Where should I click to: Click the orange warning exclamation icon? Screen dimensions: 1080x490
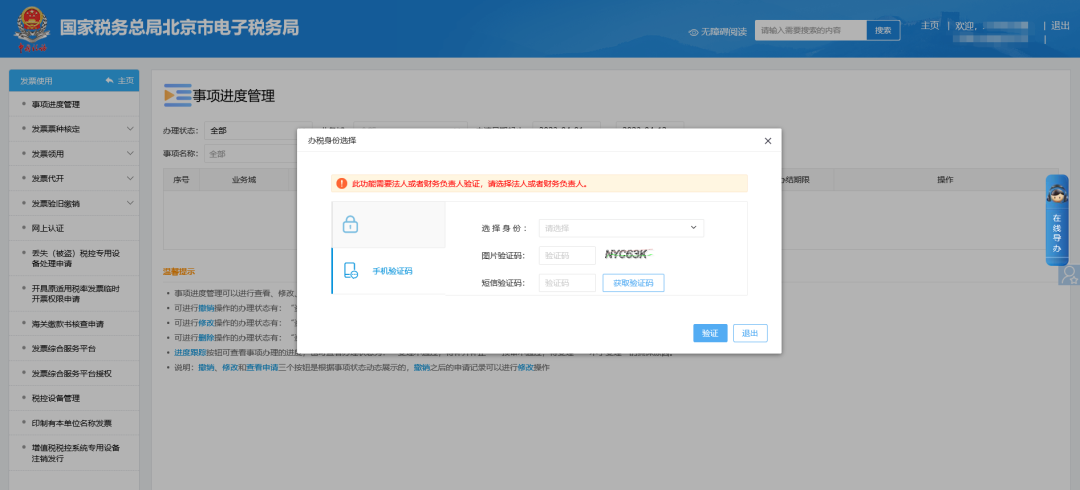click(341, 184)
